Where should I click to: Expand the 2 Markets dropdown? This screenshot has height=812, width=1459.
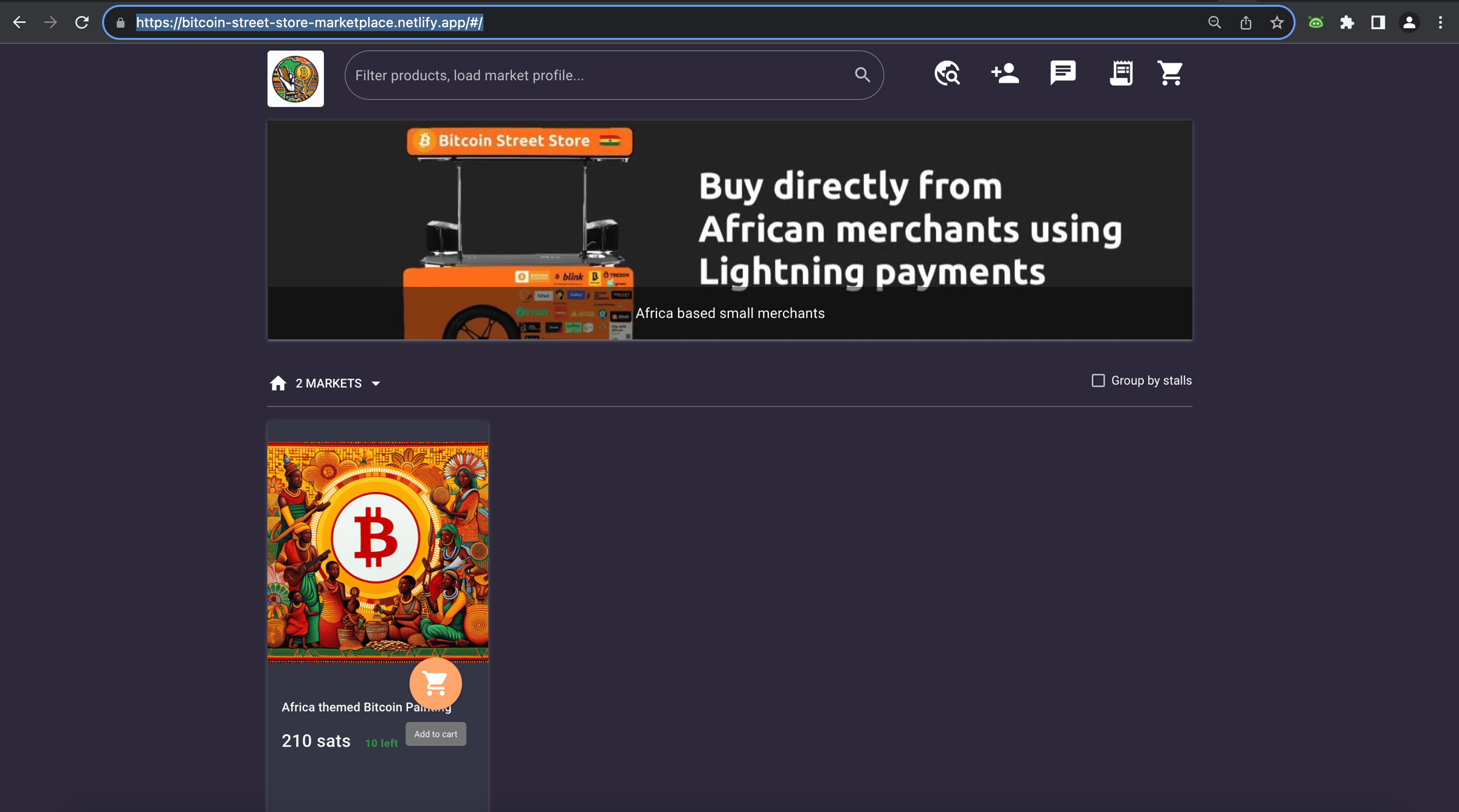pos(338,384)
